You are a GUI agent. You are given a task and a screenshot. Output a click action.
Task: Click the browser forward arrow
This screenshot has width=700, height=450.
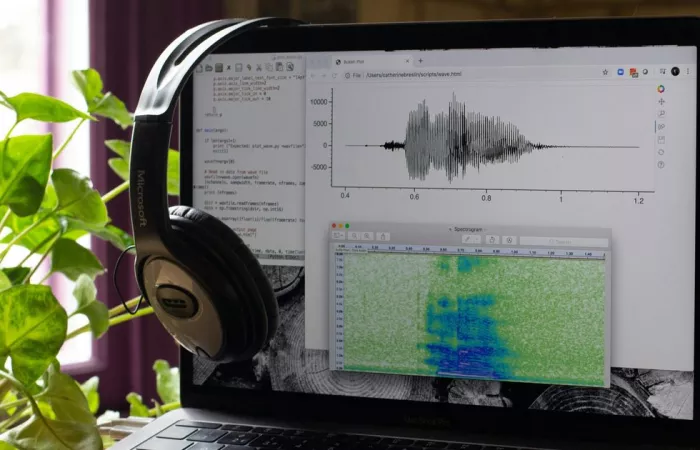point(324,75)
